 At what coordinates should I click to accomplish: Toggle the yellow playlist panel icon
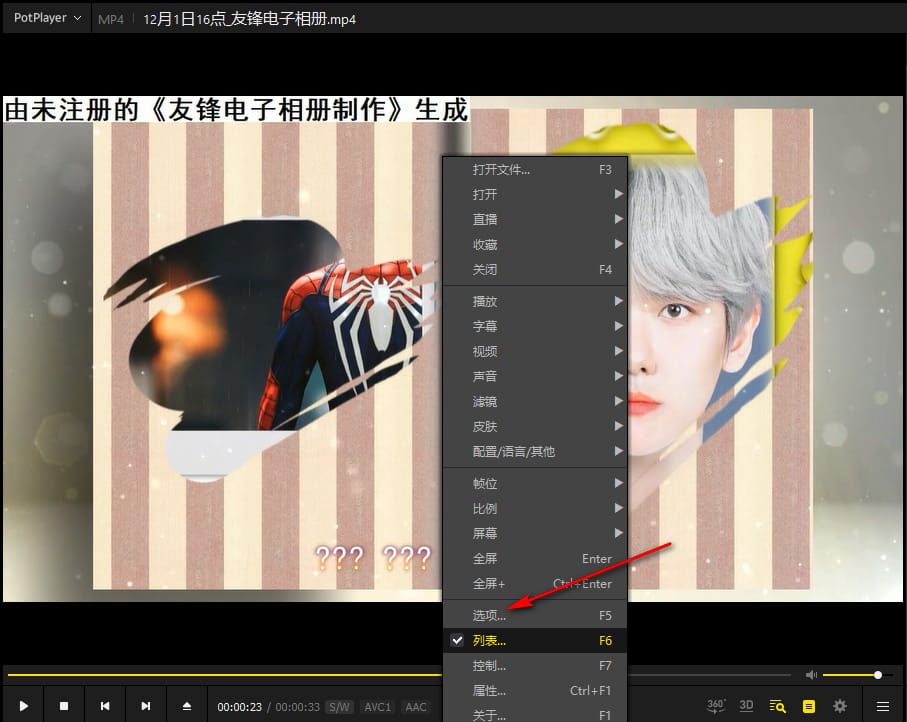(809, 706)
